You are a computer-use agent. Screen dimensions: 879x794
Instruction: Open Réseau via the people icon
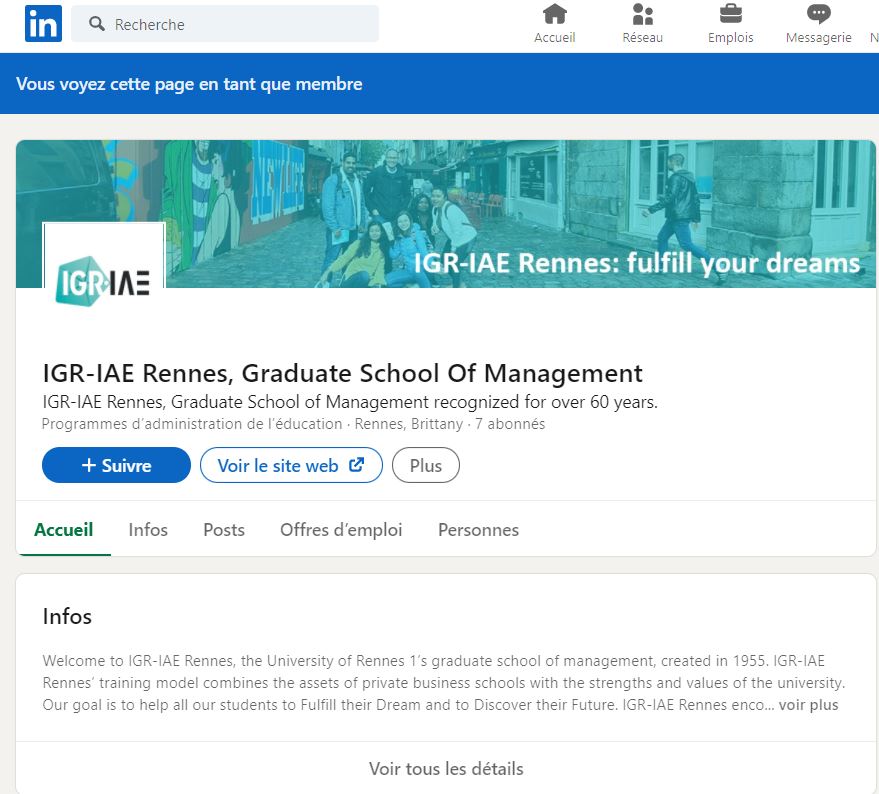click(x=642, y=15)
